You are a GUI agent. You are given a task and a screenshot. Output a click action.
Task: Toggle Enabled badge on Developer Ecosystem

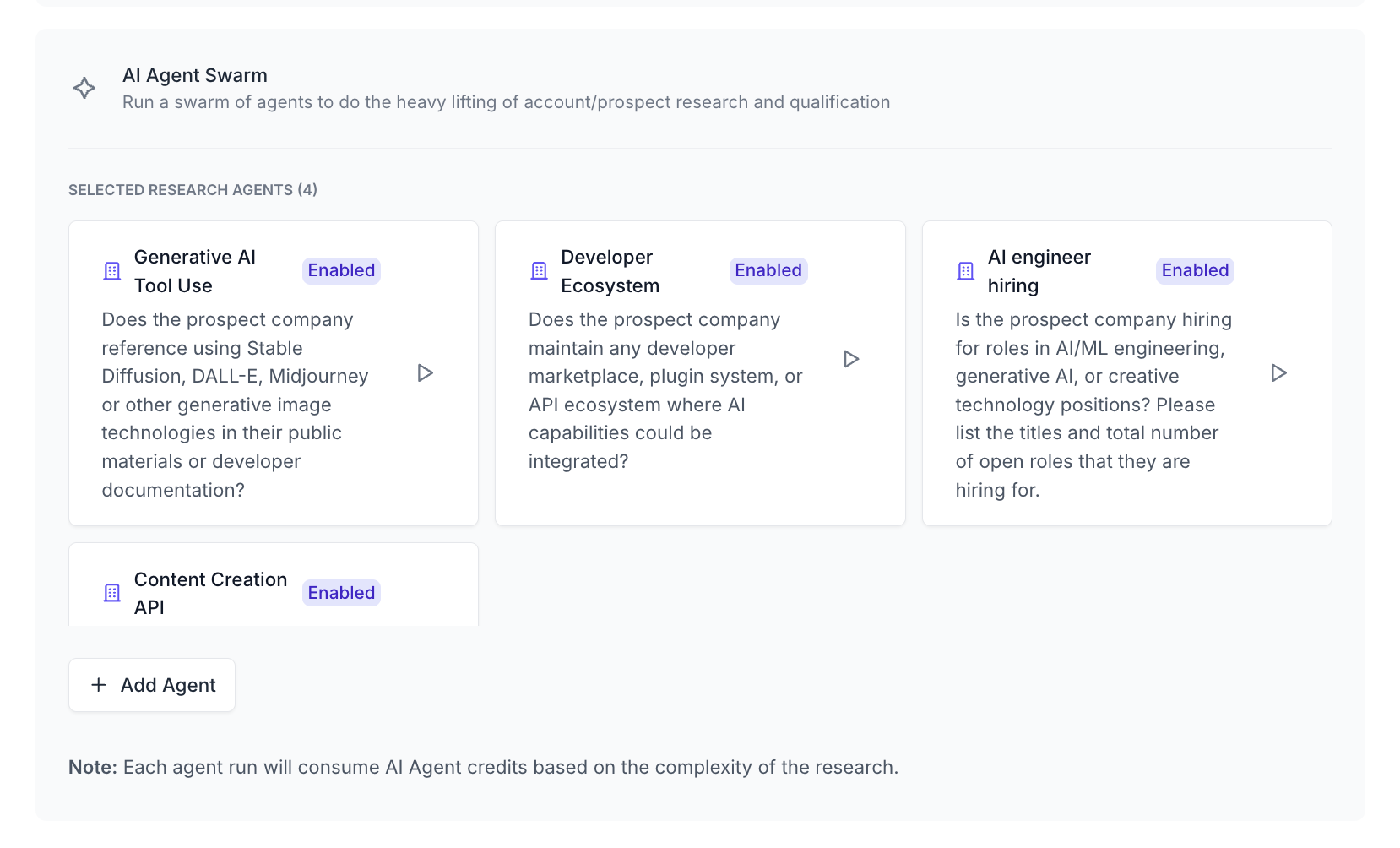(768, 270)
